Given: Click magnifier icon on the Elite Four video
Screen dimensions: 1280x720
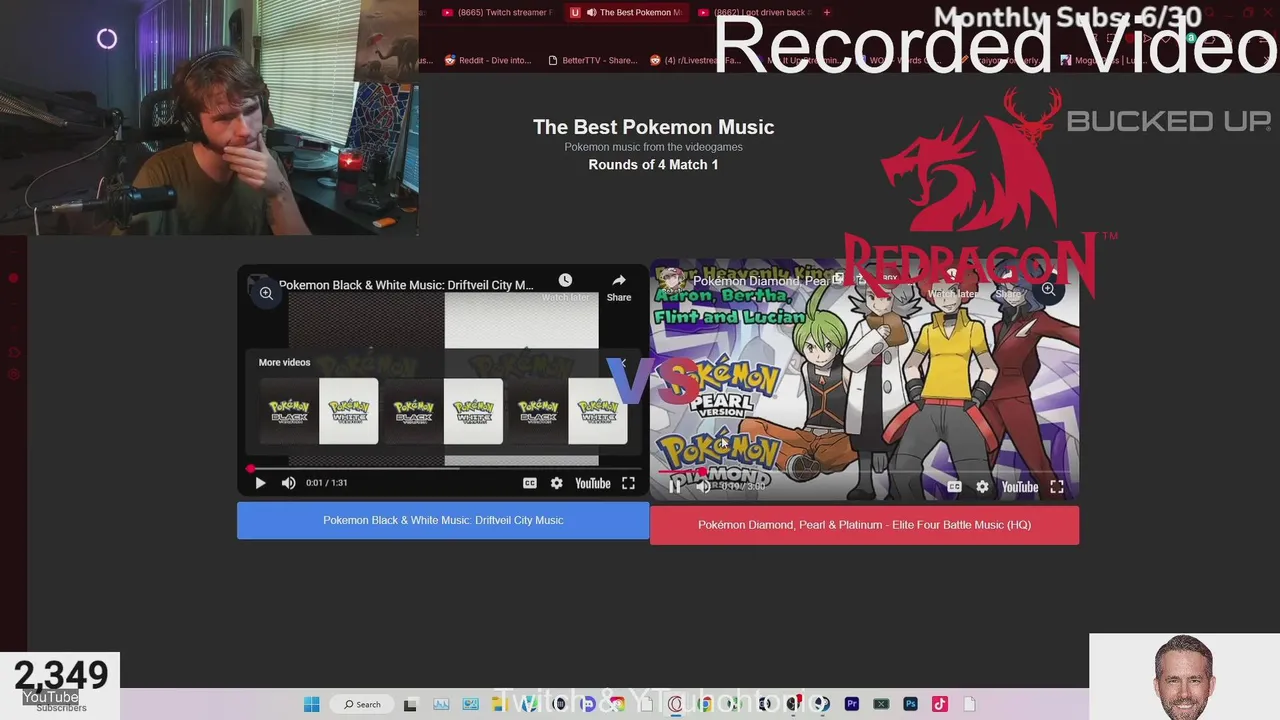Looking at the screenshot, I should coord(1048,289).
